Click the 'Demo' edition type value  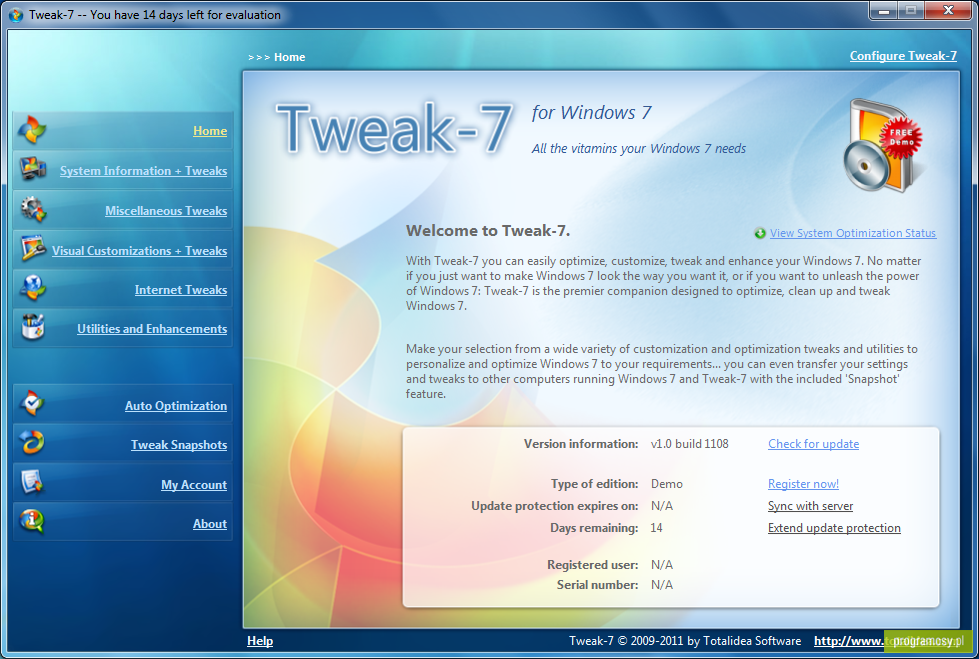(667, 483)
